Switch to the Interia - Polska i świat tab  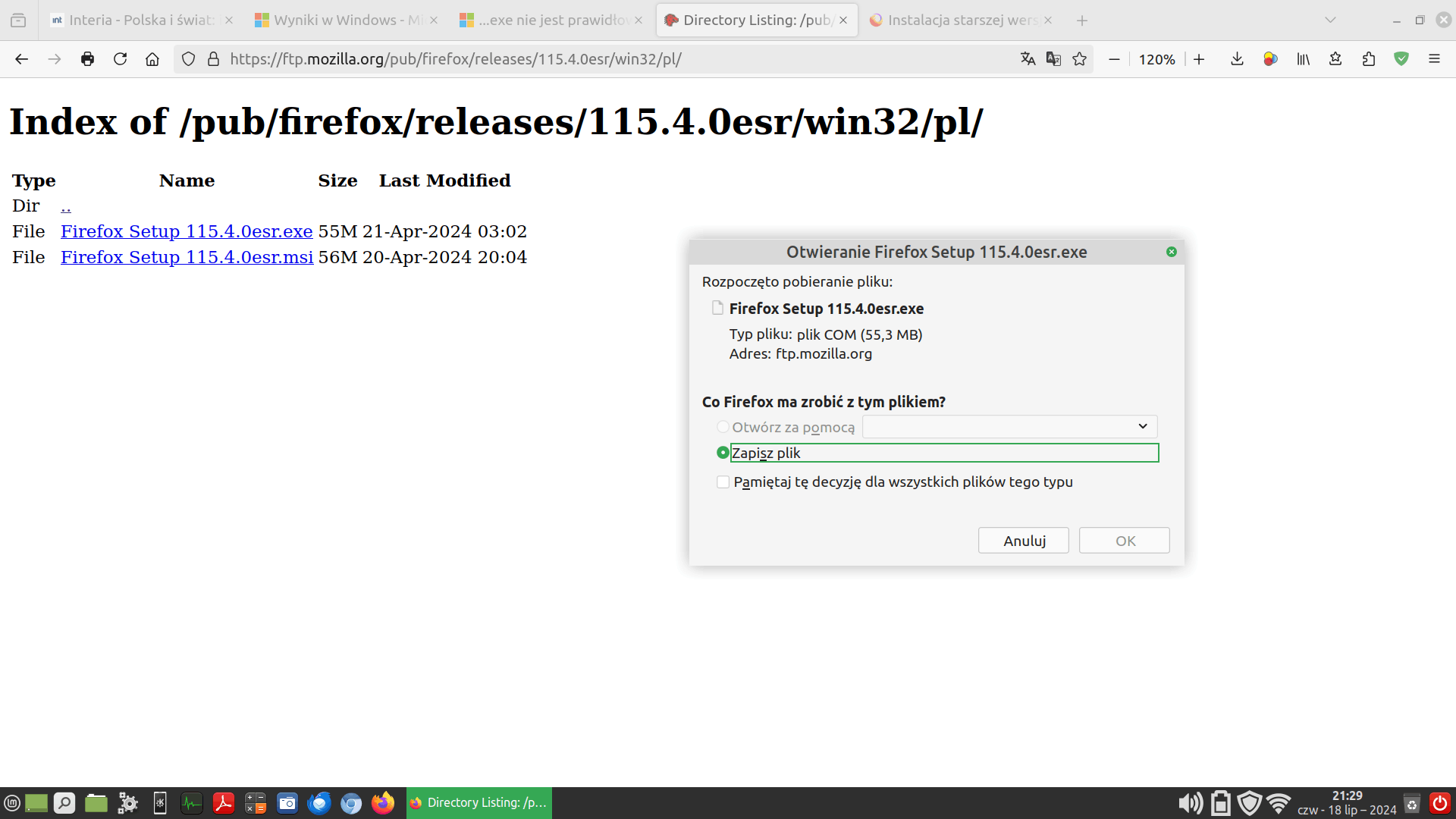140,20
